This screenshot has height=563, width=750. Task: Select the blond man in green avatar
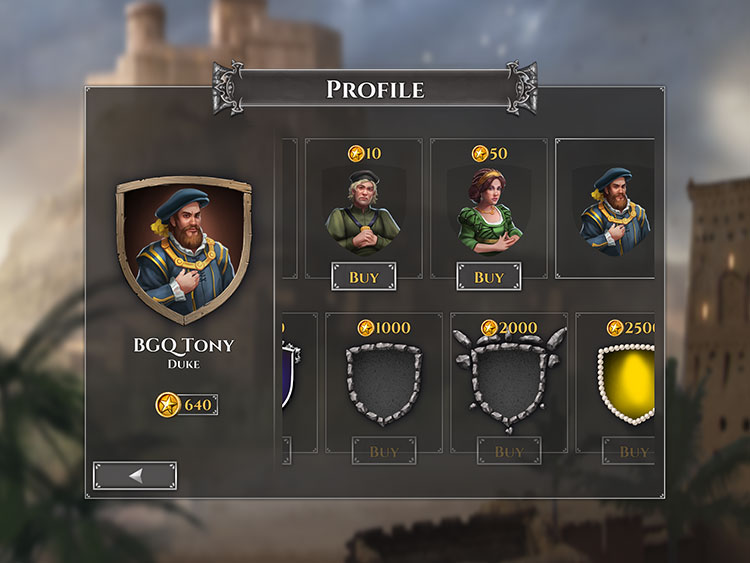[364, 211]
